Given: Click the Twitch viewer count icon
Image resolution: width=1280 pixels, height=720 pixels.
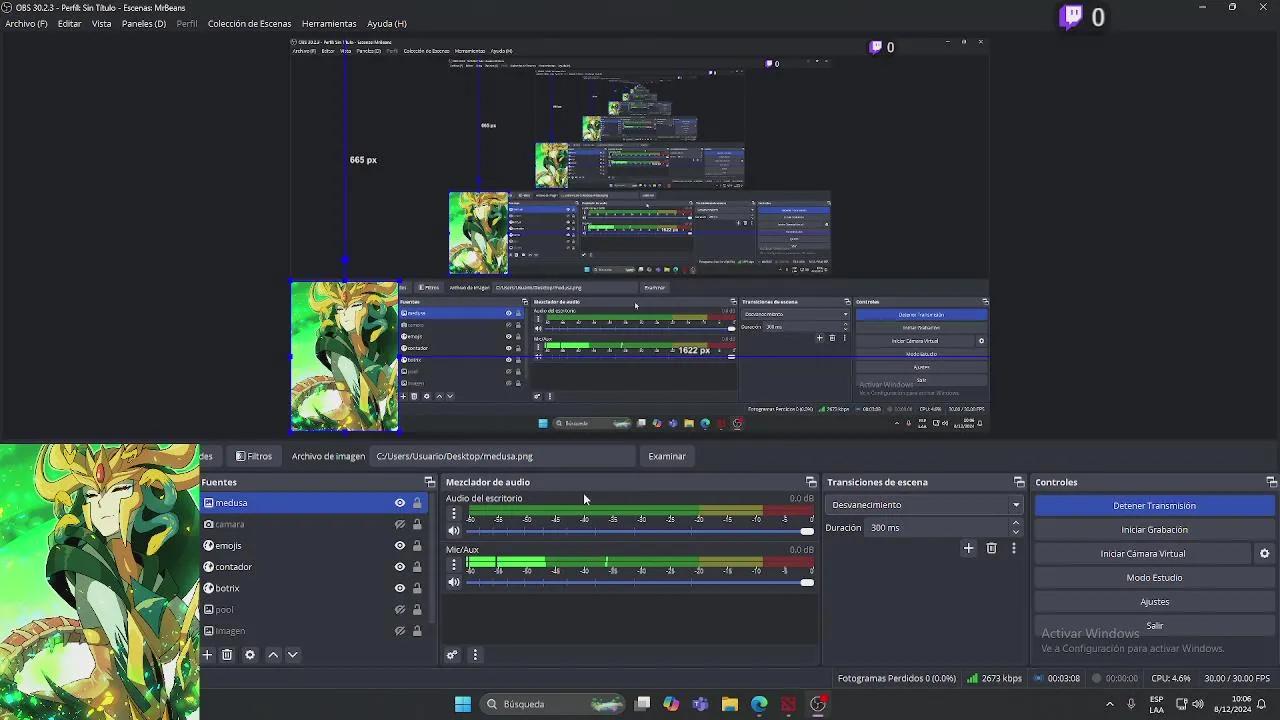Looking at the screenshot, I should click(x=1072, y=16).
